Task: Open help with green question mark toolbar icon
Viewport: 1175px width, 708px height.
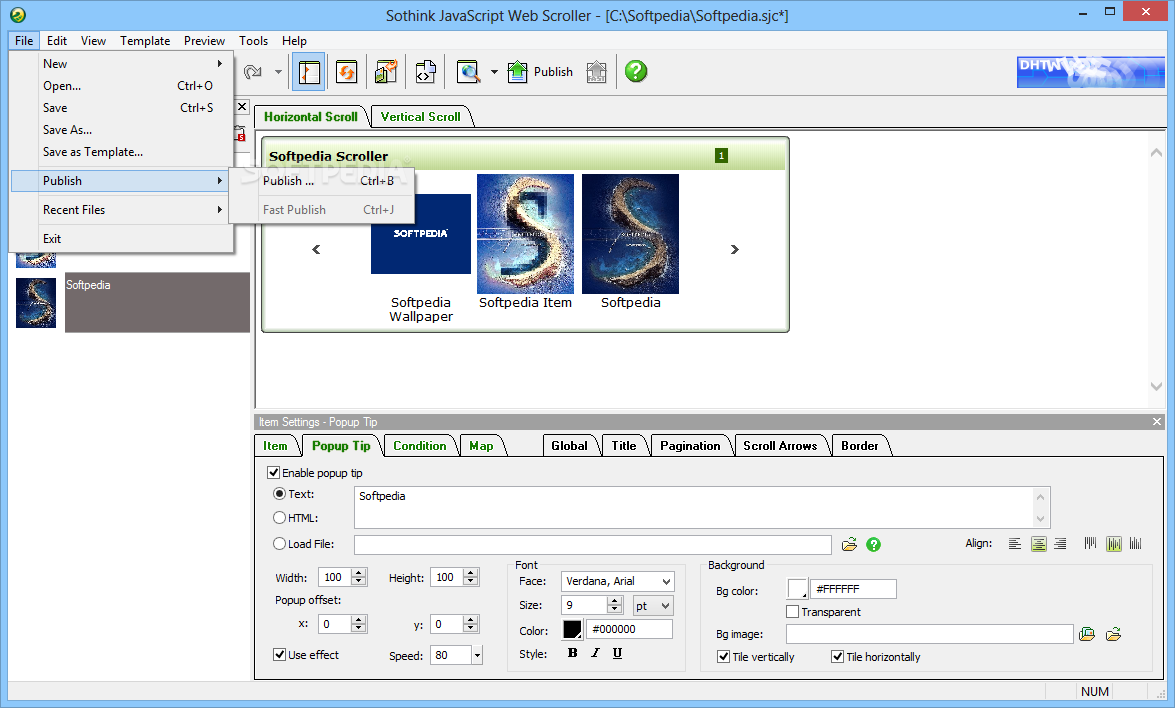Action: click(636, 72)
